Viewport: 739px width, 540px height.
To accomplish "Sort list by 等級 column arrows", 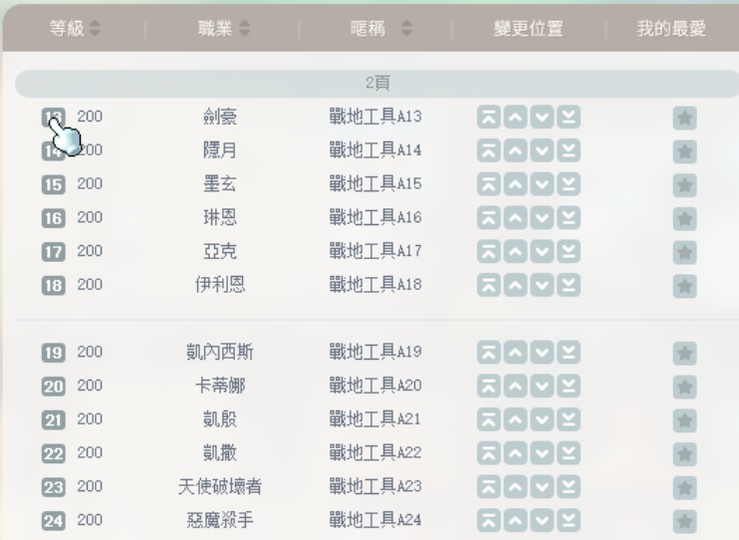I will coord(95,29).
